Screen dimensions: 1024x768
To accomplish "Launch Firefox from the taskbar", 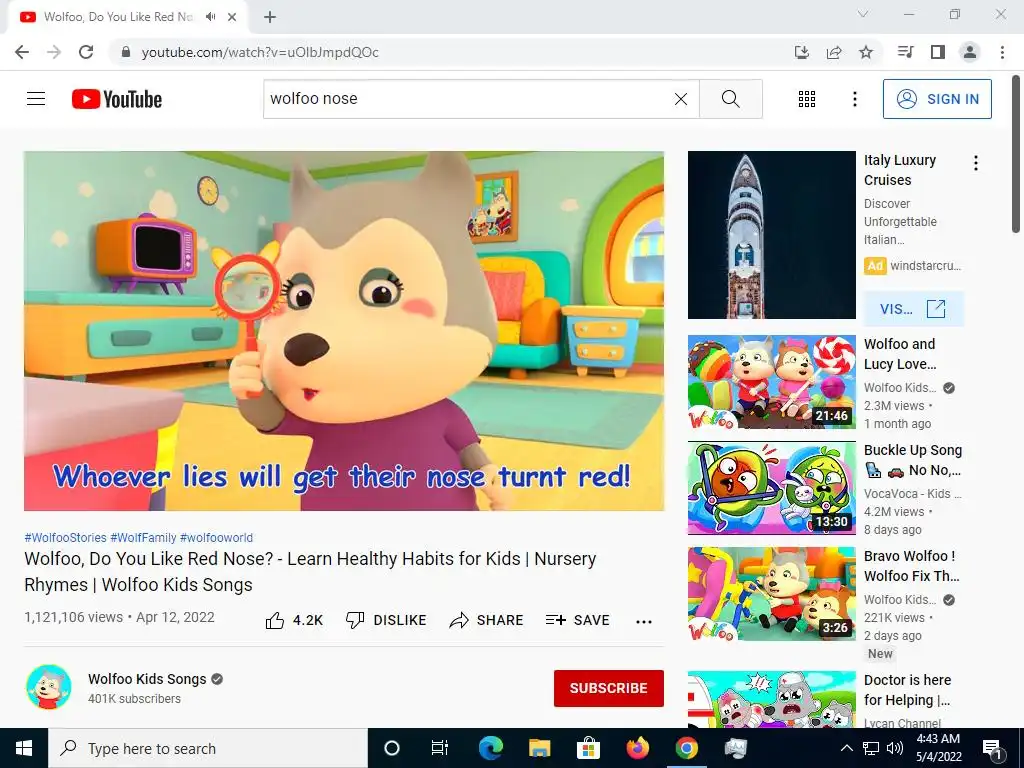I will pyautogui.click(x=637, y=748).
